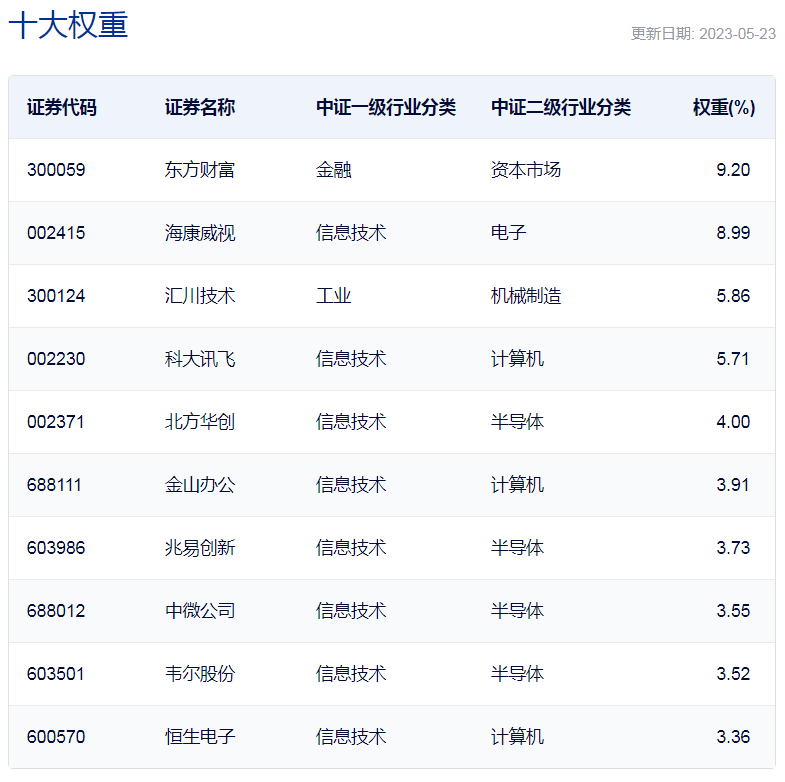Select the weight value 3.55
This screenshot has width=785, height=782.
(x=733, y=611)
